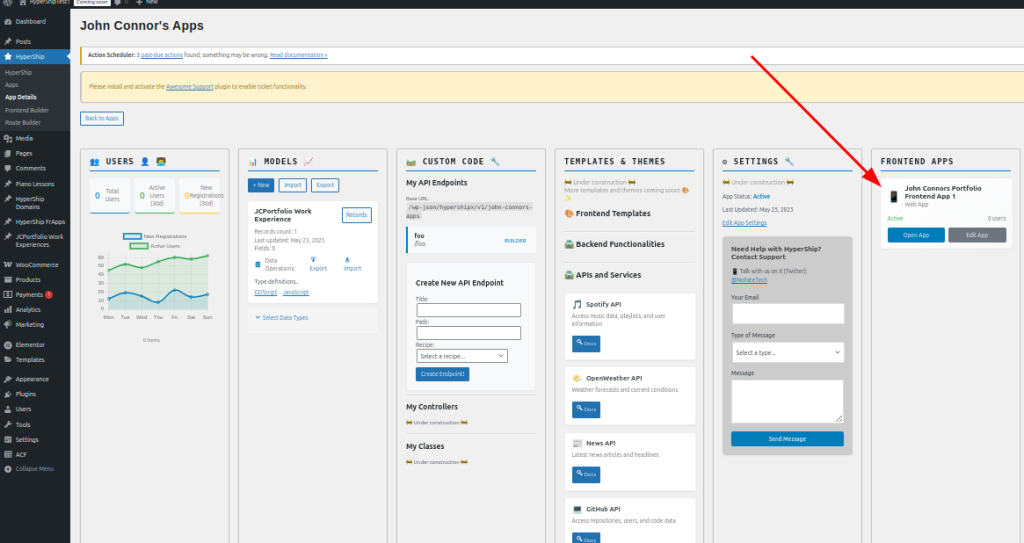The image size is (1024, 543).
Task: Open the JavaScript type definitions link
Action: (296, 292)
